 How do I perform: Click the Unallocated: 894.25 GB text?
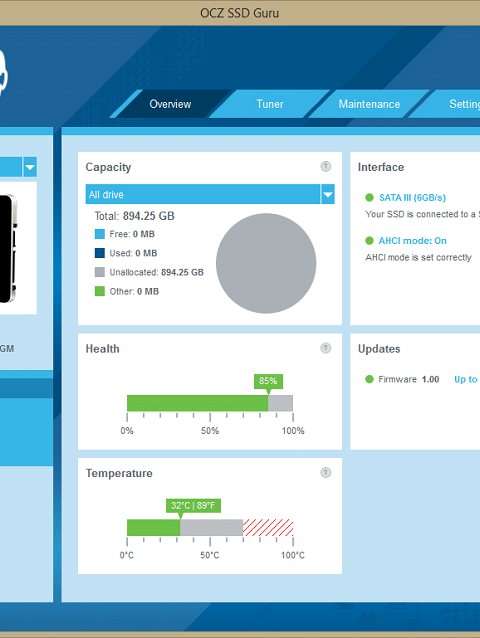tap(157, 272)
